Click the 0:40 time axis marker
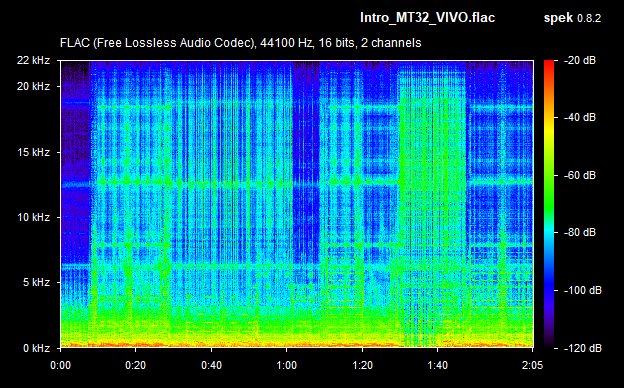Viewport: 624px width, 388px height. tap(211, 365)
